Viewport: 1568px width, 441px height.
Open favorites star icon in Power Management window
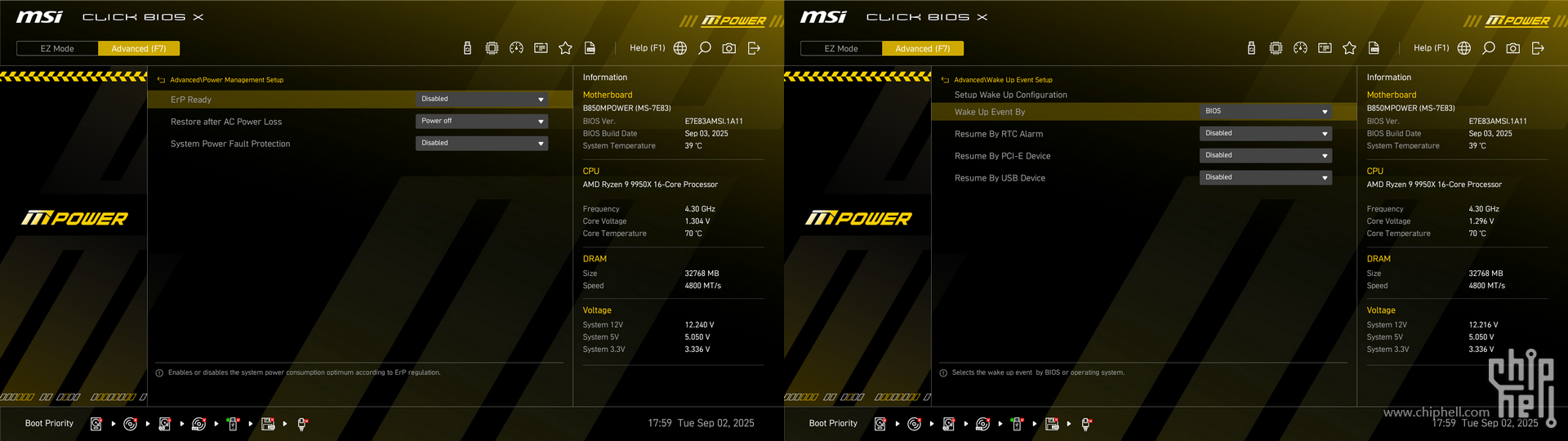(x=565, y=48)
